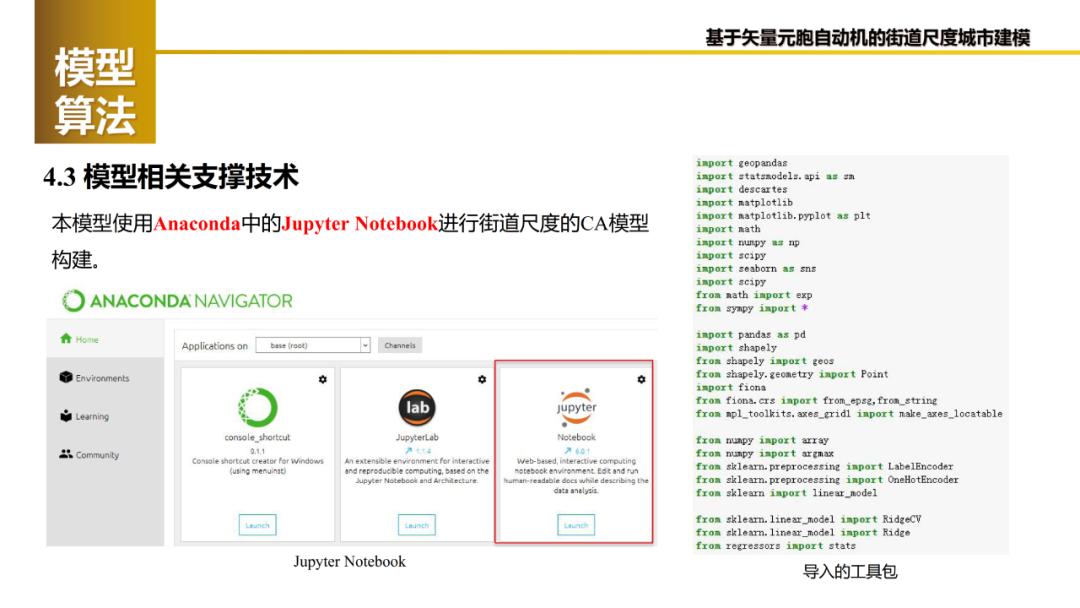Click the code line 'import shapely'
Image resolution: width=1080 pixels, height=608 pixels.
point(736,348)
